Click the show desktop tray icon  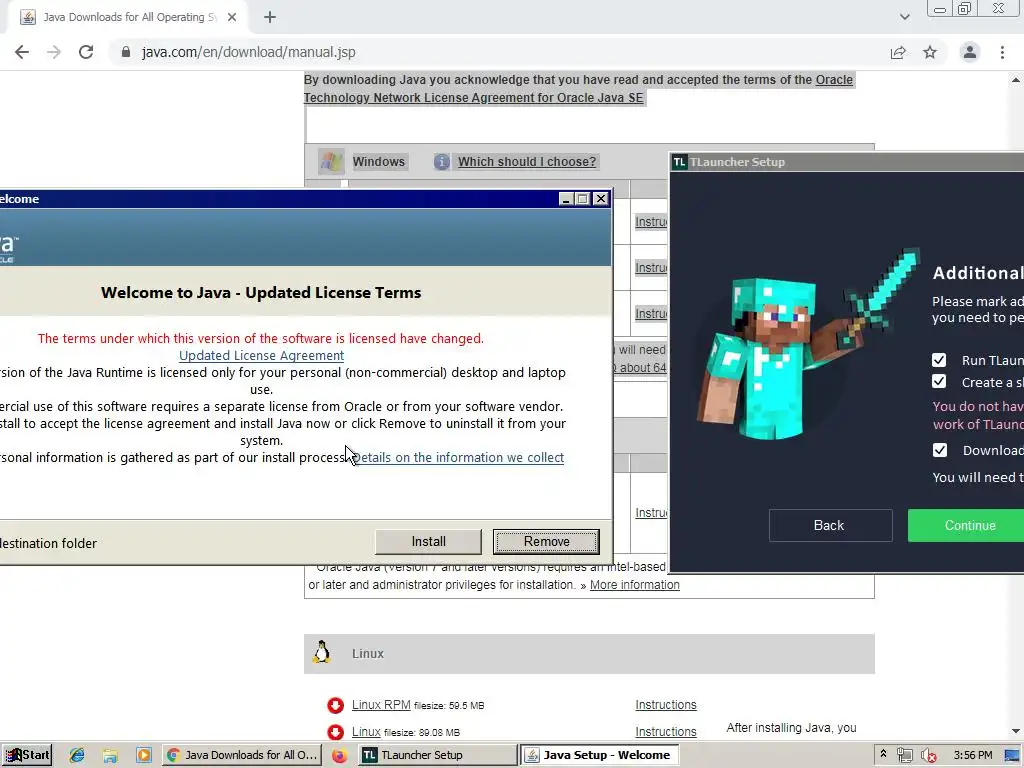coord(1012,756)
